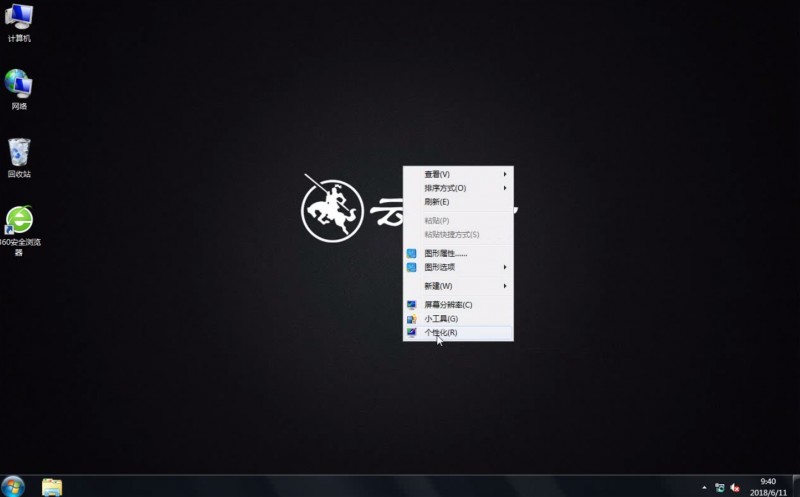Click the 屏幕分辨率 monitor icon
The image size is (800, 497).
pos(412,305)
